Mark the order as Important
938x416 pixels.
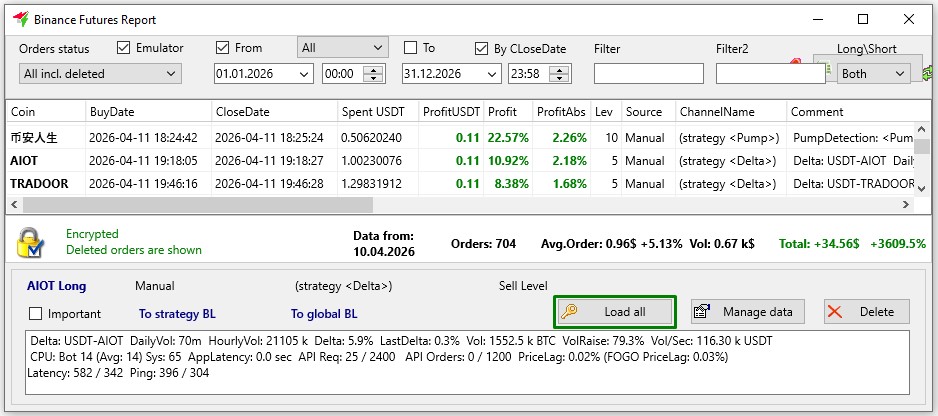click(x=37, y=314)
